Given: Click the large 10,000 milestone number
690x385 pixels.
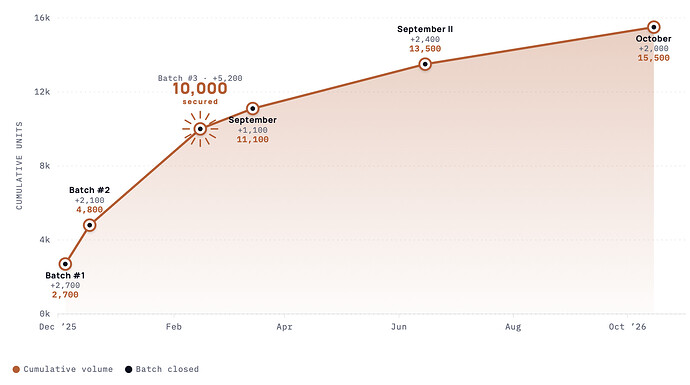Looking at the screenshot, I should [200, 88].
